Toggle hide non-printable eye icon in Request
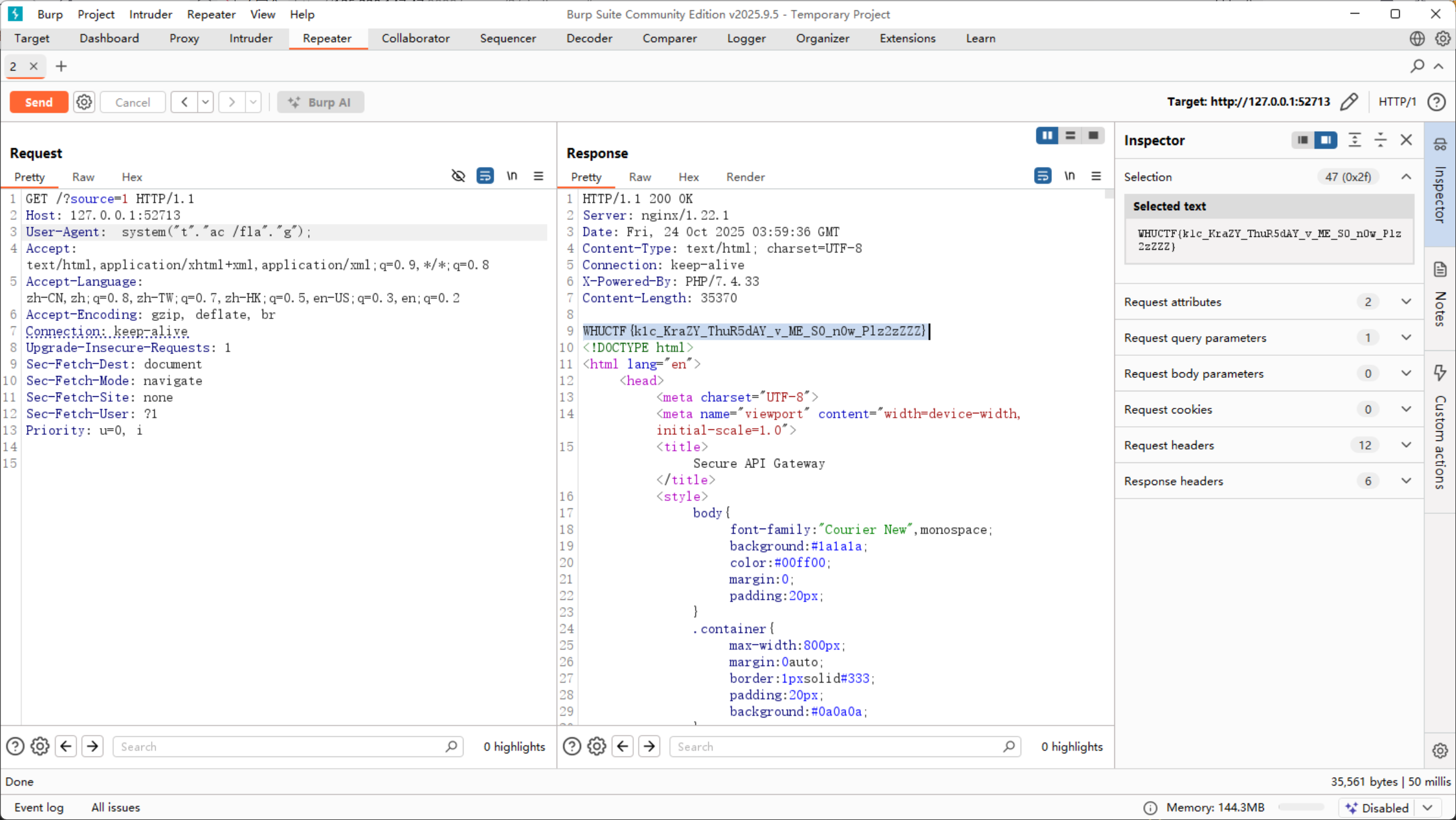The image size is (1456, 820). pyautogui.click(x=458, y=176)
